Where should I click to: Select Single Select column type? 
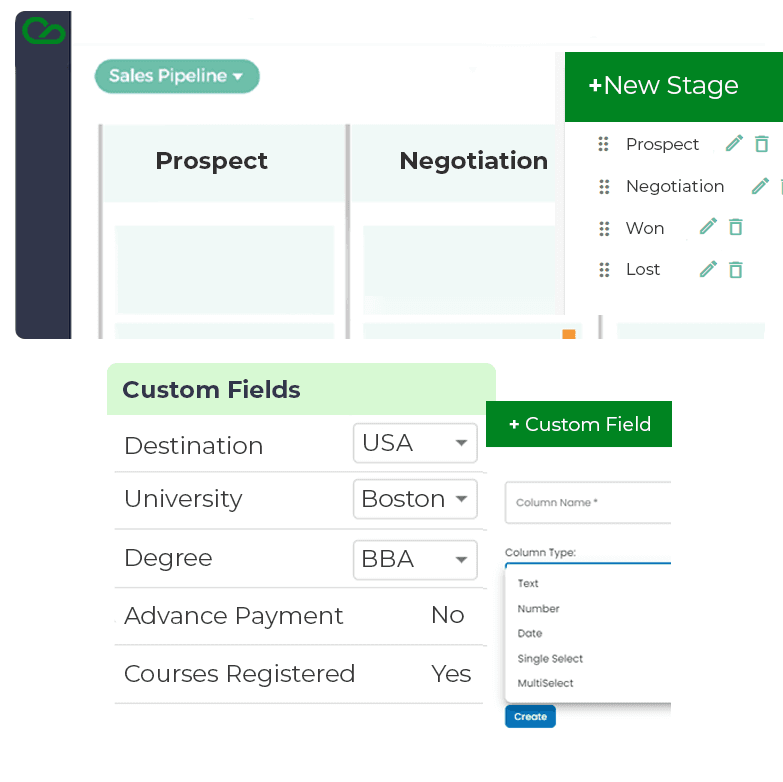pyautogui.click(x=550, y=659)
